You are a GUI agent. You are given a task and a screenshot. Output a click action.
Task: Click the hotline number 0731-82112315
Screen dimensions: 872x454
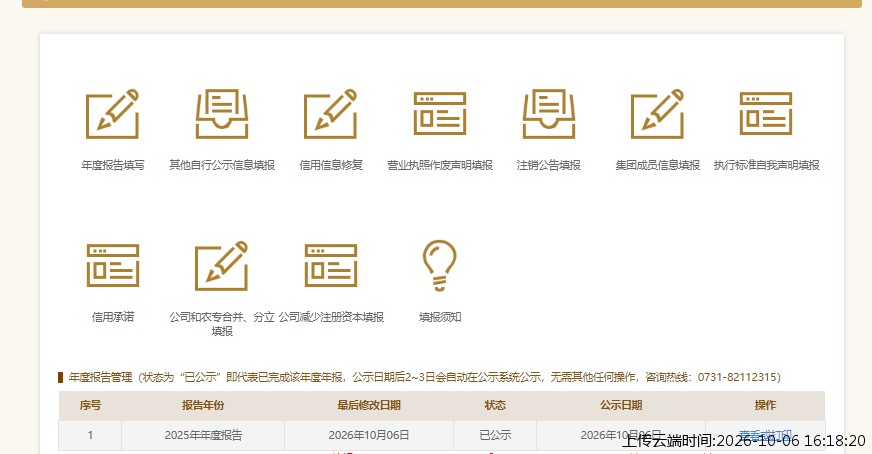[x=736, y=377]
